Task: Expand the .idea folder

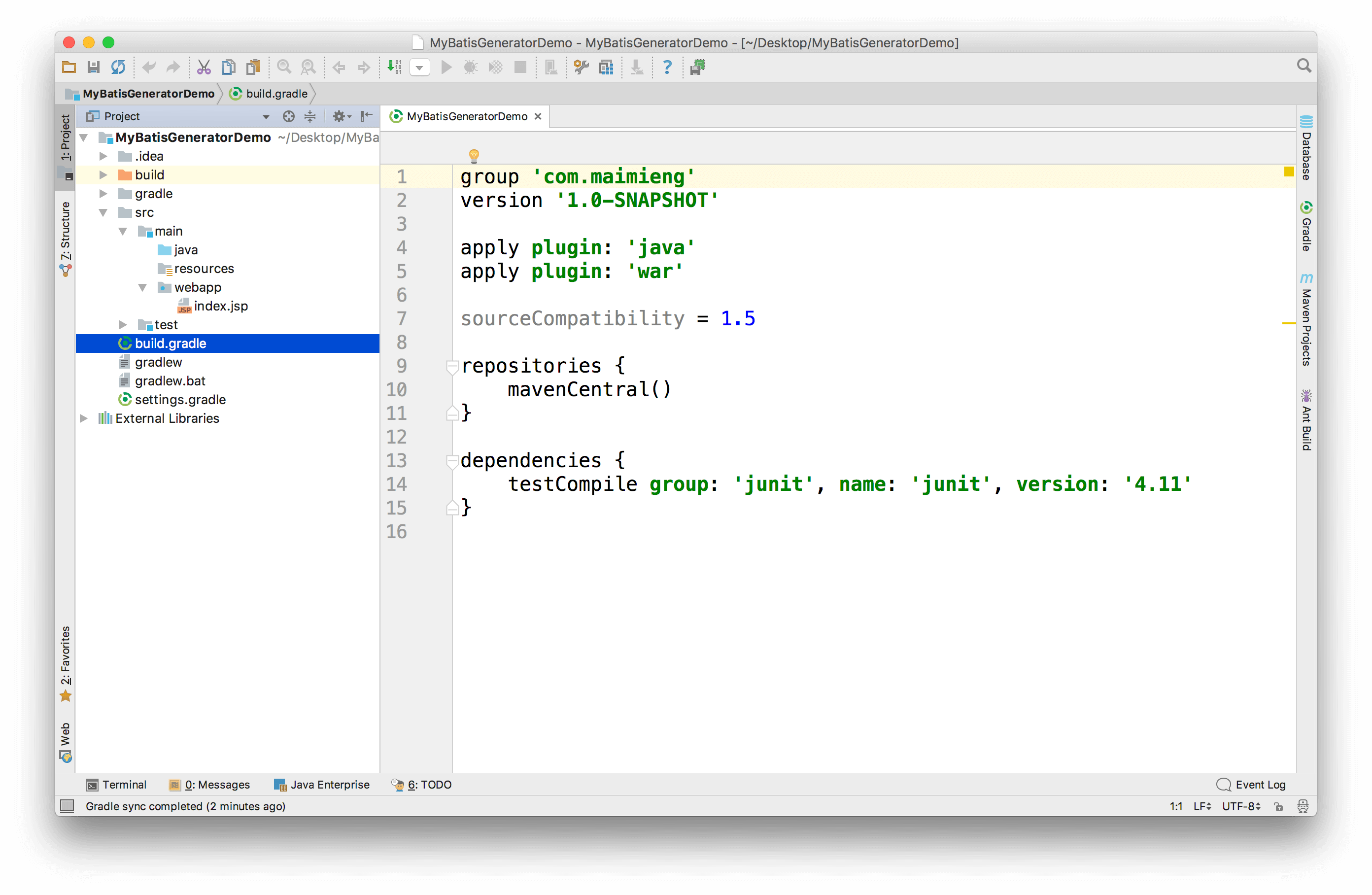Action: click(x=103, y=156)
